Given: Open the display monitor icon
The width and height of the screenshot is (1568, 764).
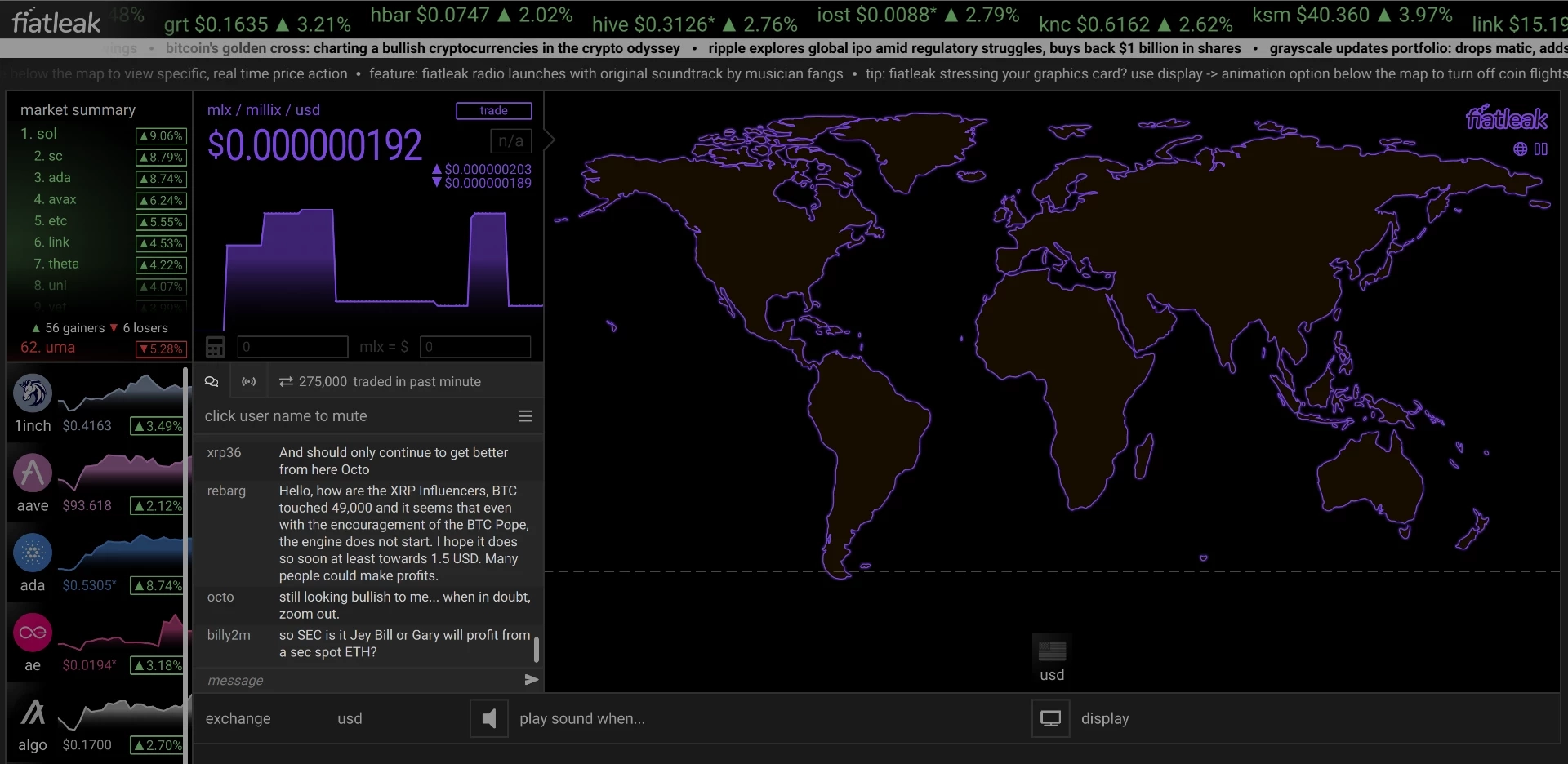Looking at the screenshot, I should tap(1050, 718).
